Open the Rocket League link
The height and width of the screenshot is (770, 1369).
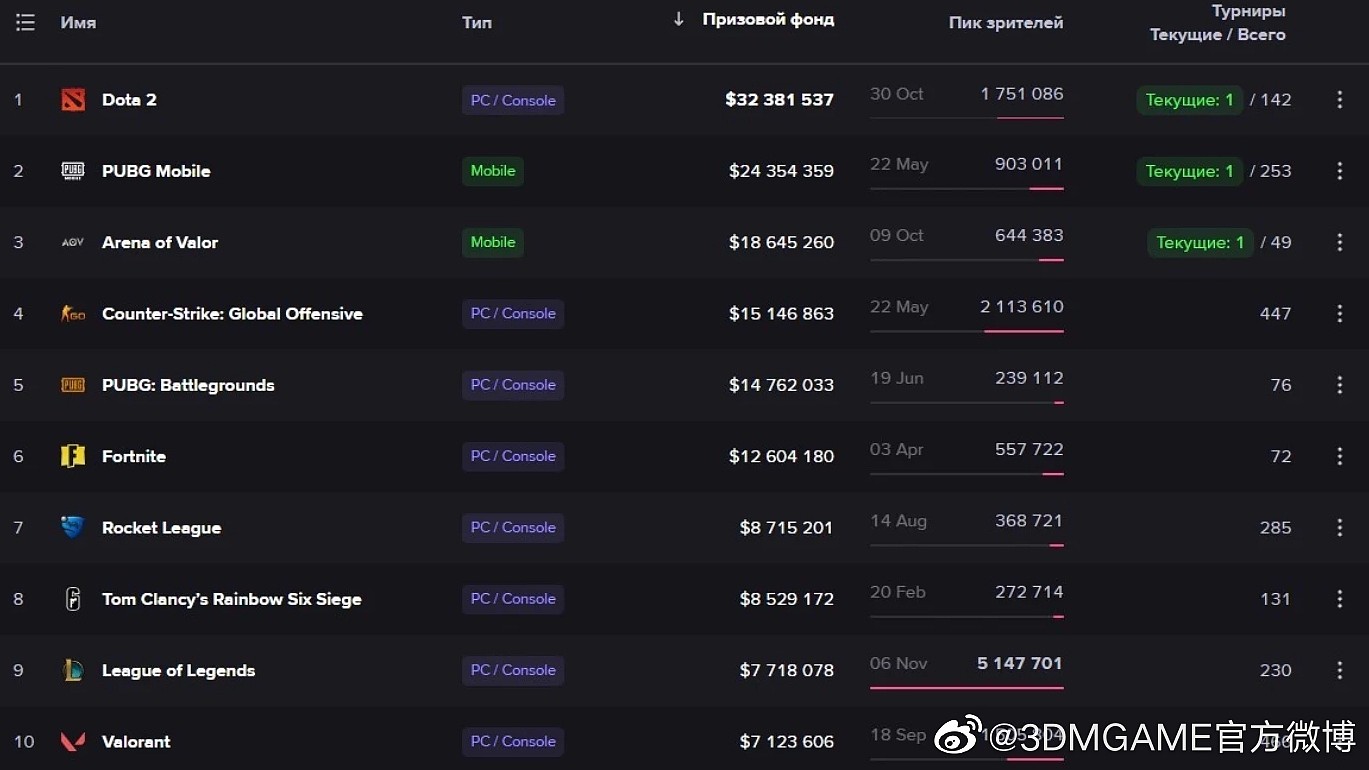point(161,528)
